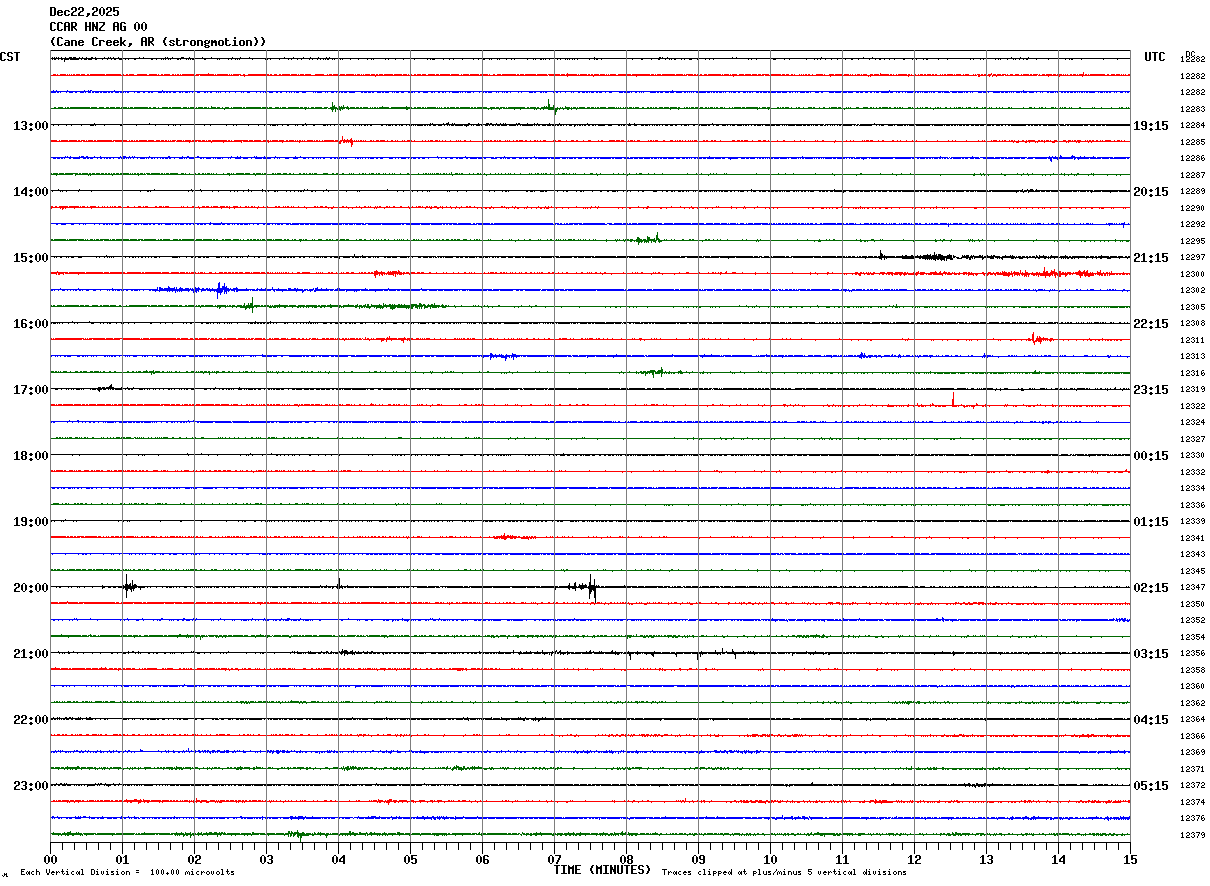Click the blue burst on the trace above 16:00
This screenshot has width=1210, height=886.
(x=222, y=290)
